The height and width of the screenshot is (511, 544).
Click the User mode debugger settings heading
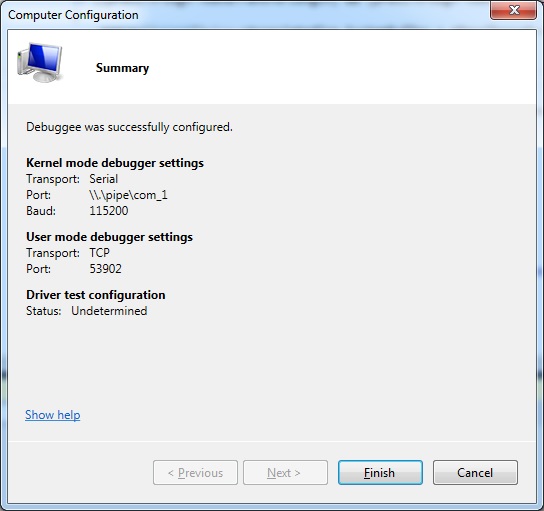tap(109, 237)
